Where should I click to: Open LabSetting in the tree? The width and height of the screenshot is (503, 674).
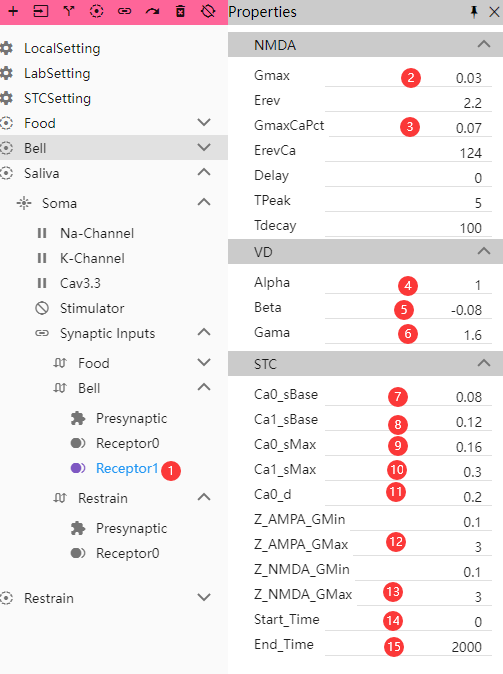(x=57, y=73)
